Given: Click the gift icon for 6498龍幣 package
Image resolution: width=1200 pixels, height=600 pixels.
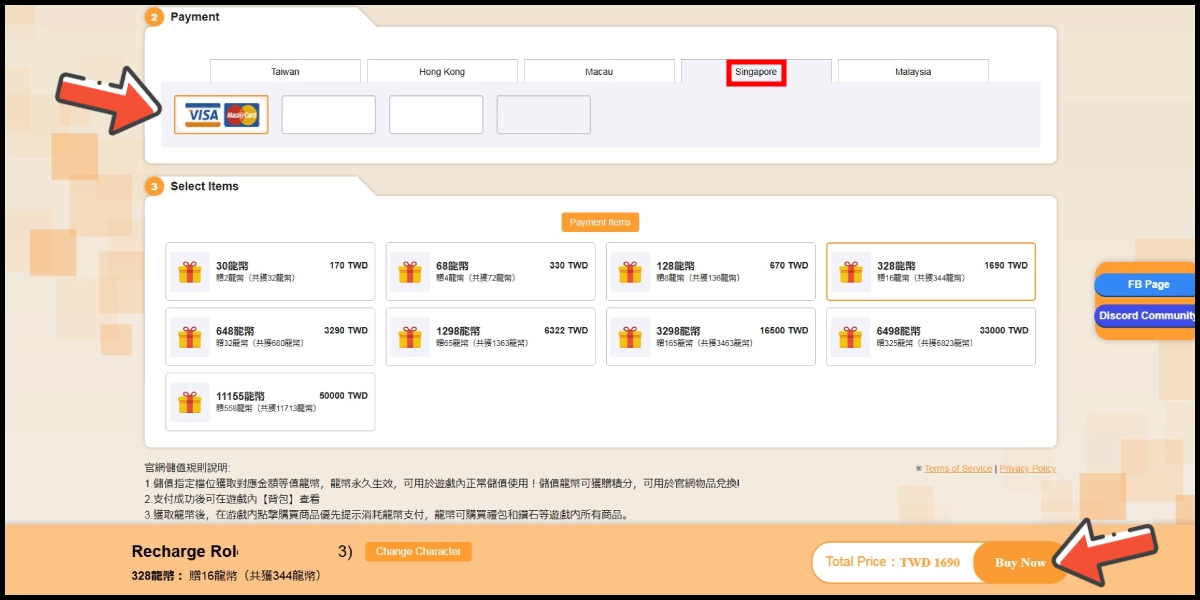Looking at the screenshot, I should click(x=850, y=337).
